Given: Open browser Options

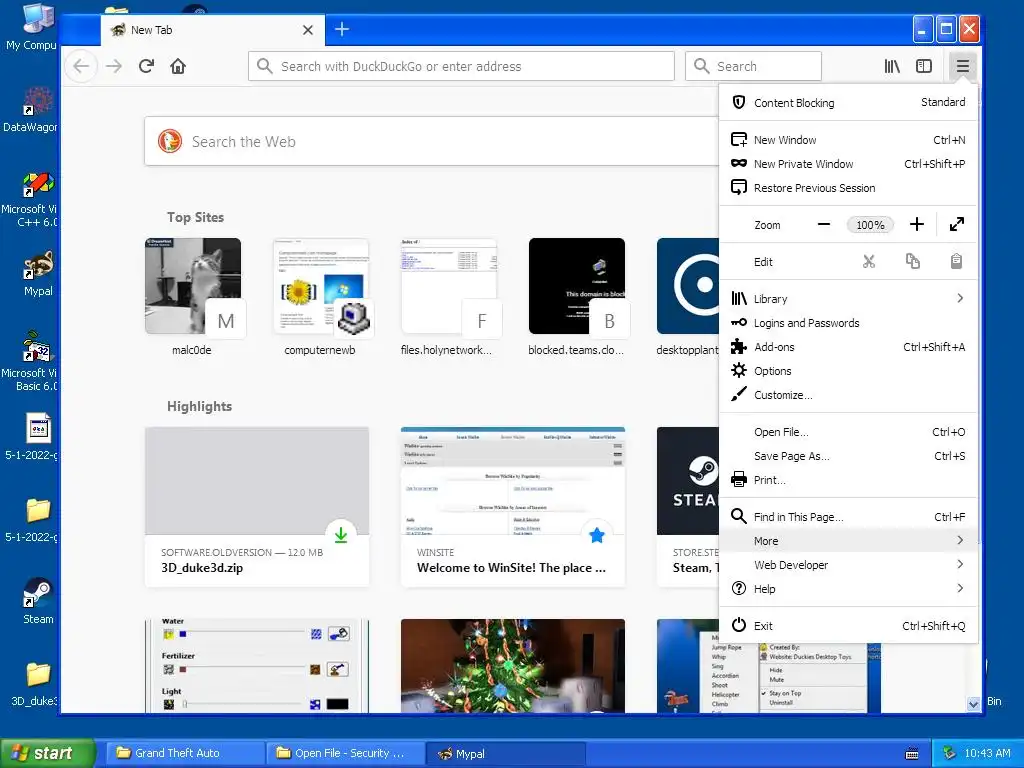Looking at the screenshot, I should [848, 371].
